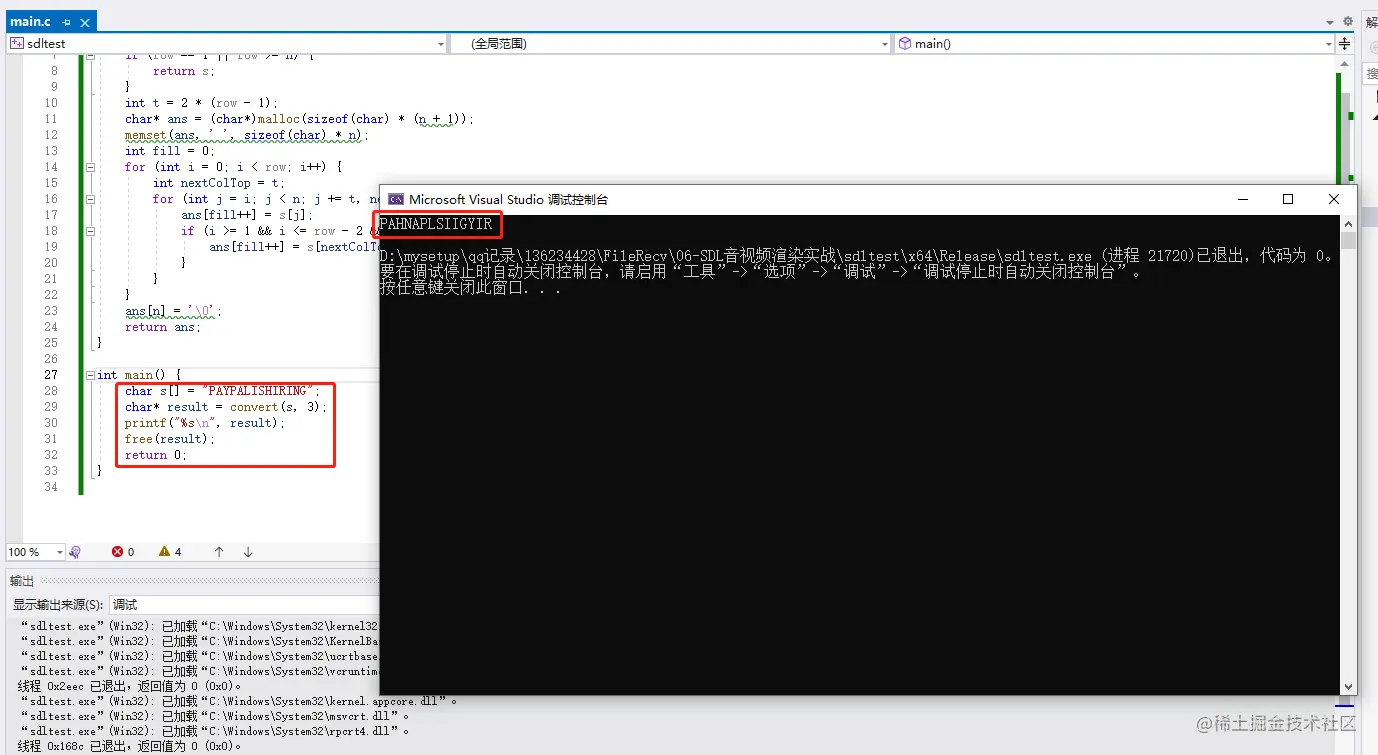Click the yellow warnings count icon
This screenshot has width=1378, height=755.
[164, 552]
